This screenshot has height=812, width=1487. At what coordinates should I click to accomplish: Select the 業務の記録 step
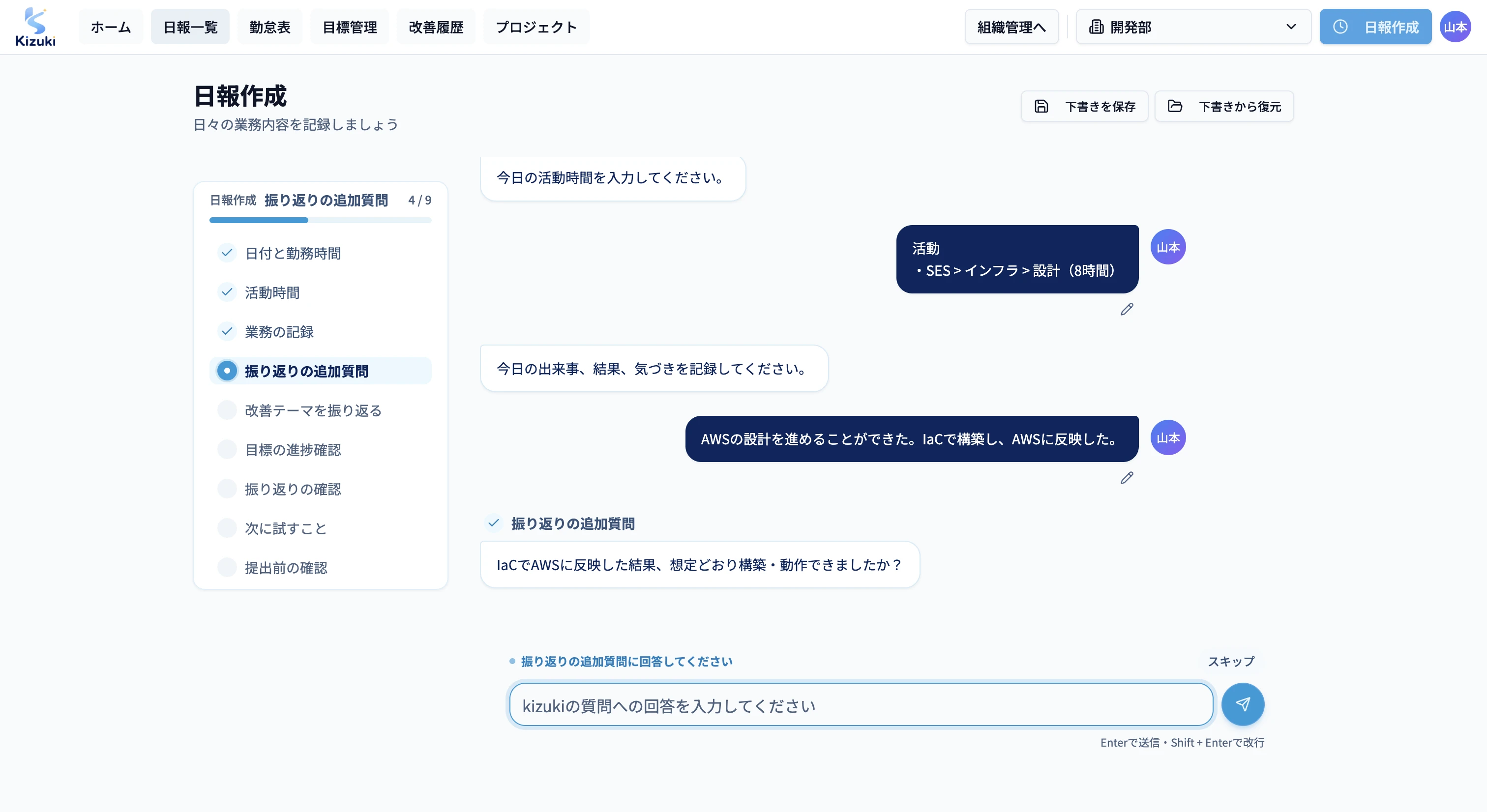pos(321,331)
